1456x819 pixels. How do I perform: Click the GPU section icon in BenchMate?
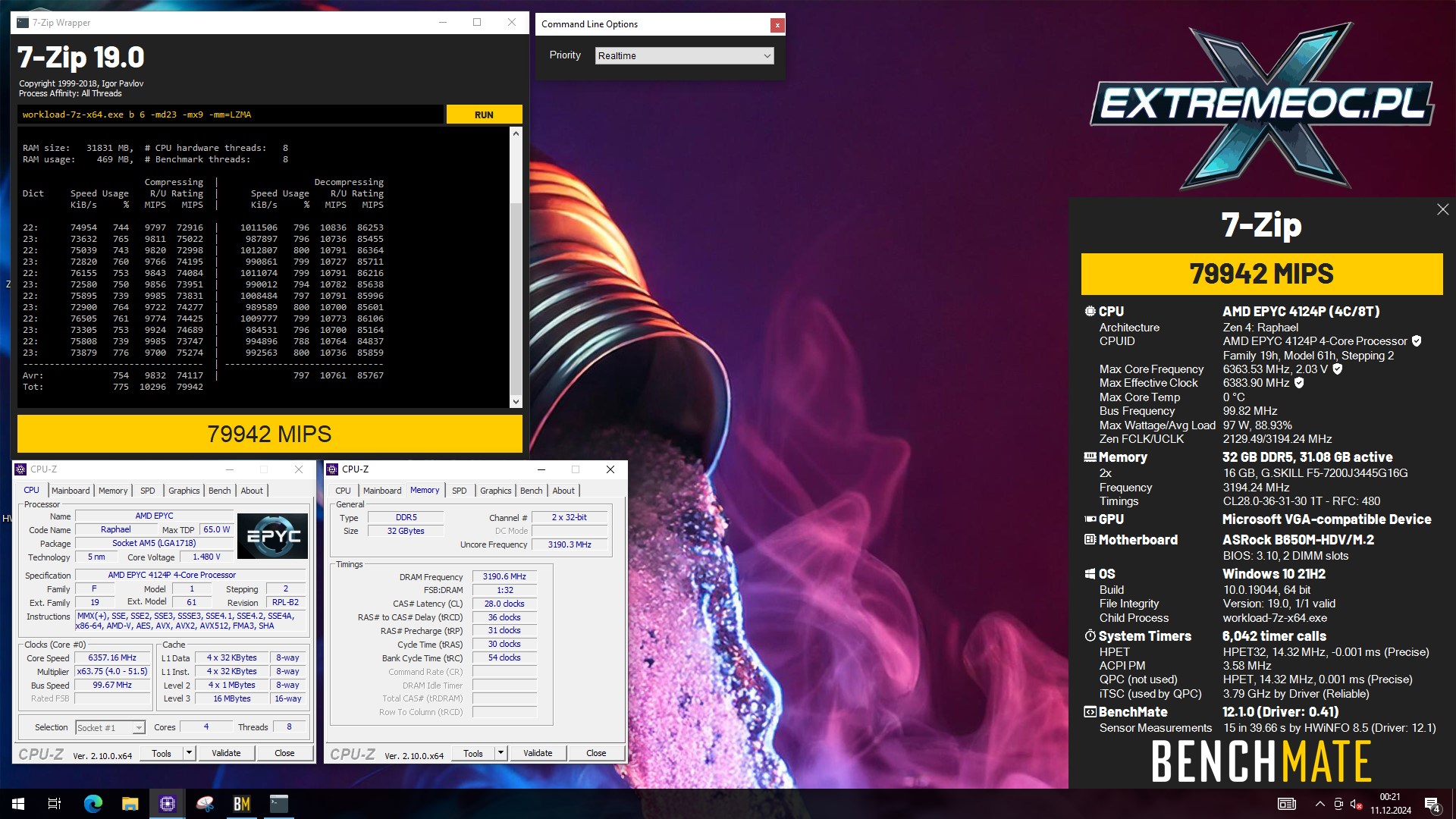point(1090,519)
